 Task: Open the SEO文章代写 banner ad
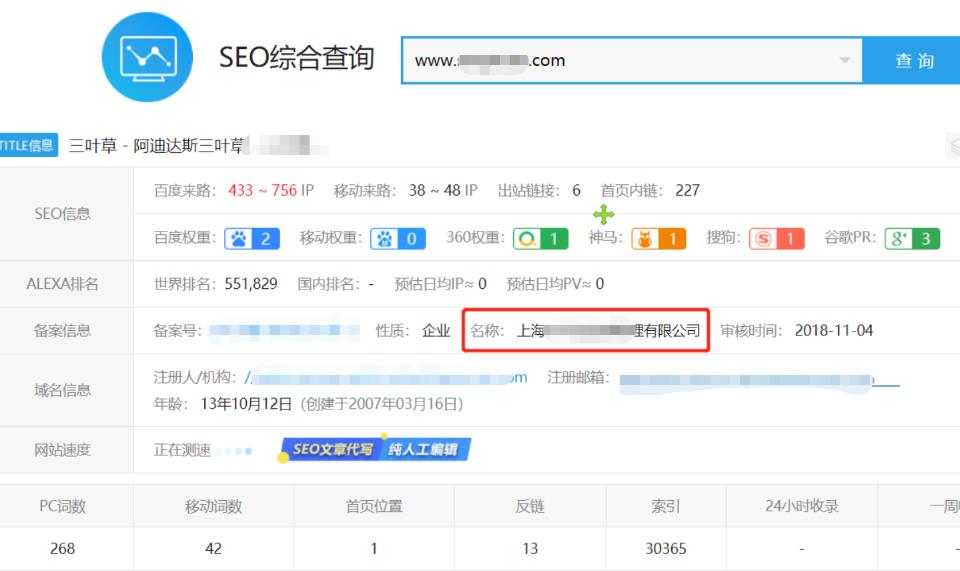click(375, 450)
